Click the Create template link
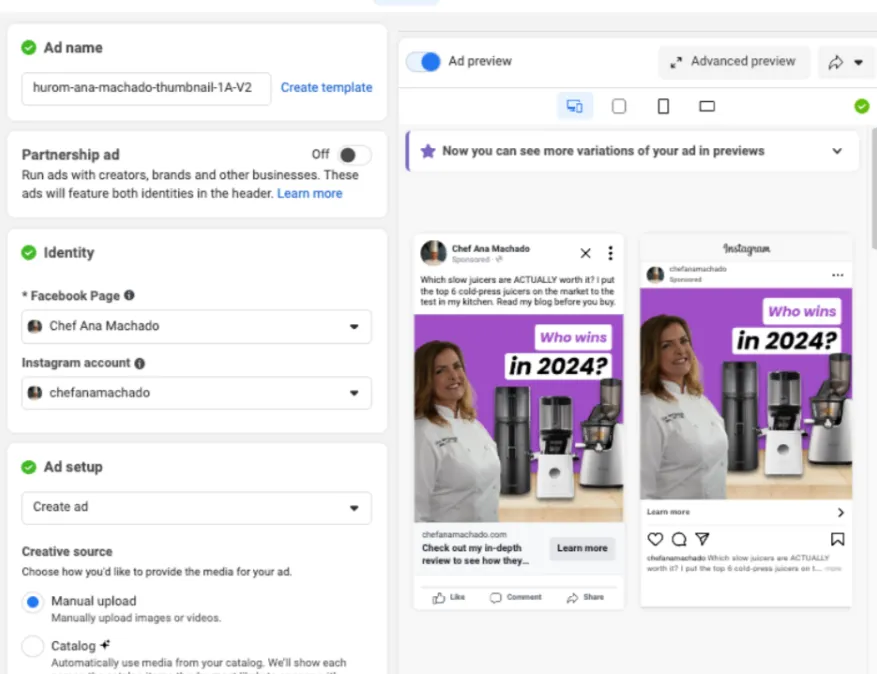The image size is (877, 674). [x=326, y=88]
